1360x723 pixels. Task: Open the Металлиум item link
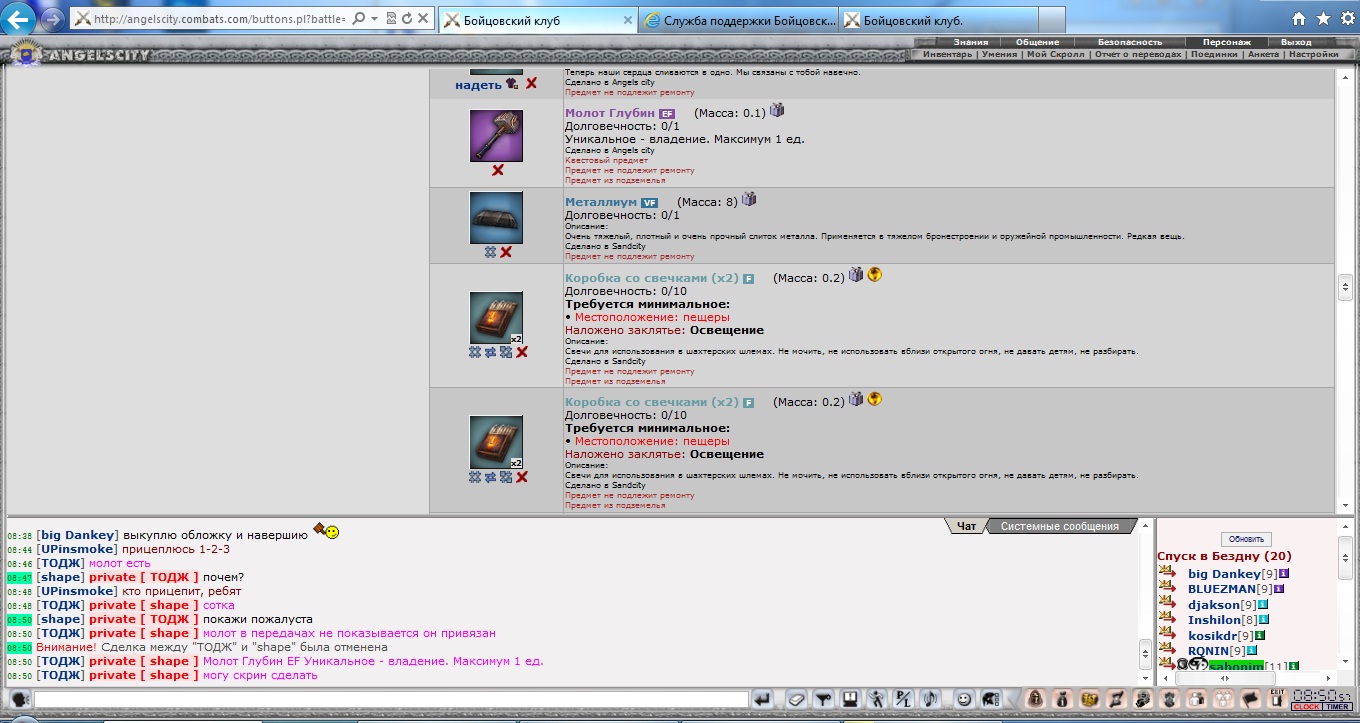click(601, 202)
